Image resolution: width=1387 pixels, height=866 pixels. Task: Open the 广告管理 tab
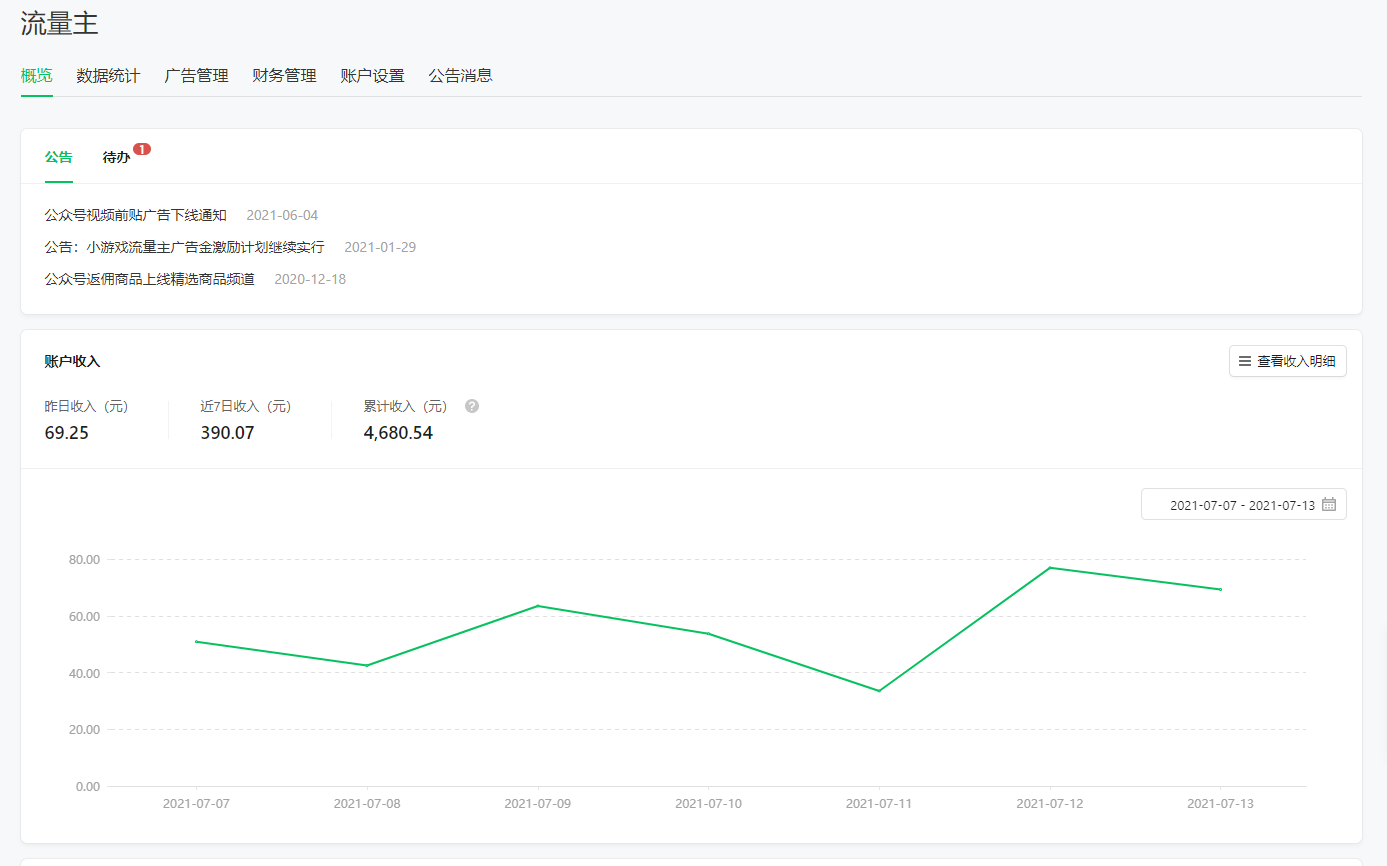click(x=196, y=76)
